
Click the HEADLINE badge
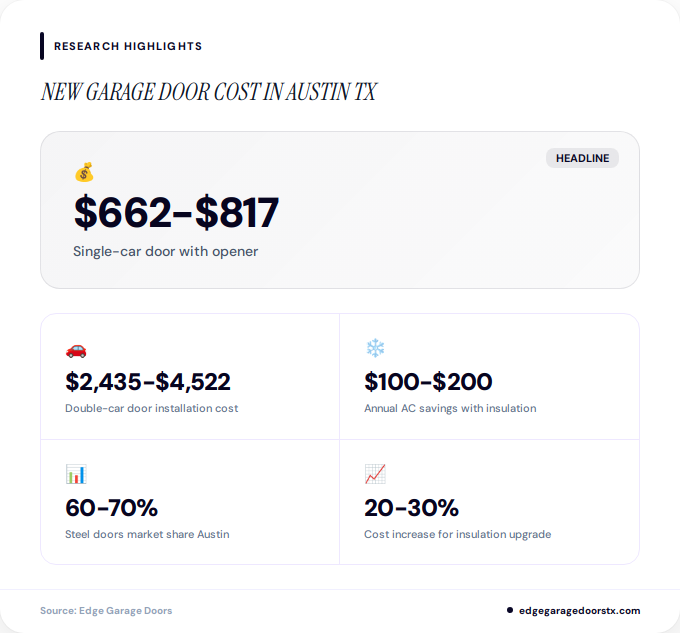[582, 158]
